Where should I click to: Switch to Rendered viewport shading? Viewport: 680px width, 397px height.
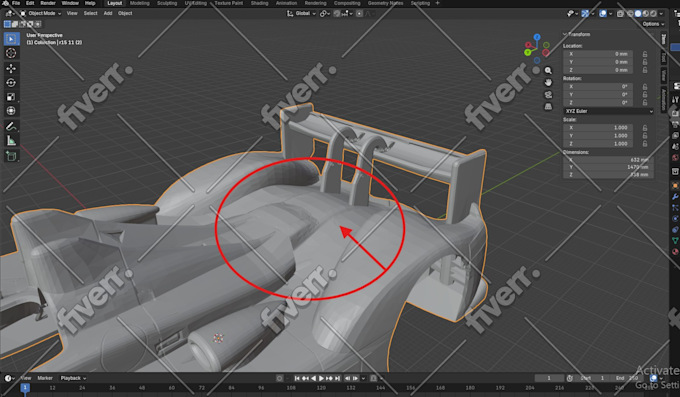pyautogui.click(x=654, y=13)
